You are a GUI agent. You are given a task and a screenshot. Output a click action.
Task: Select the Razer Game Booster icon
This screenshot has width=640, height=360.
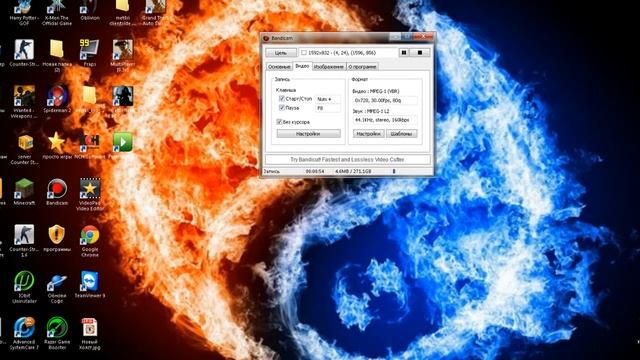(57, 334)
